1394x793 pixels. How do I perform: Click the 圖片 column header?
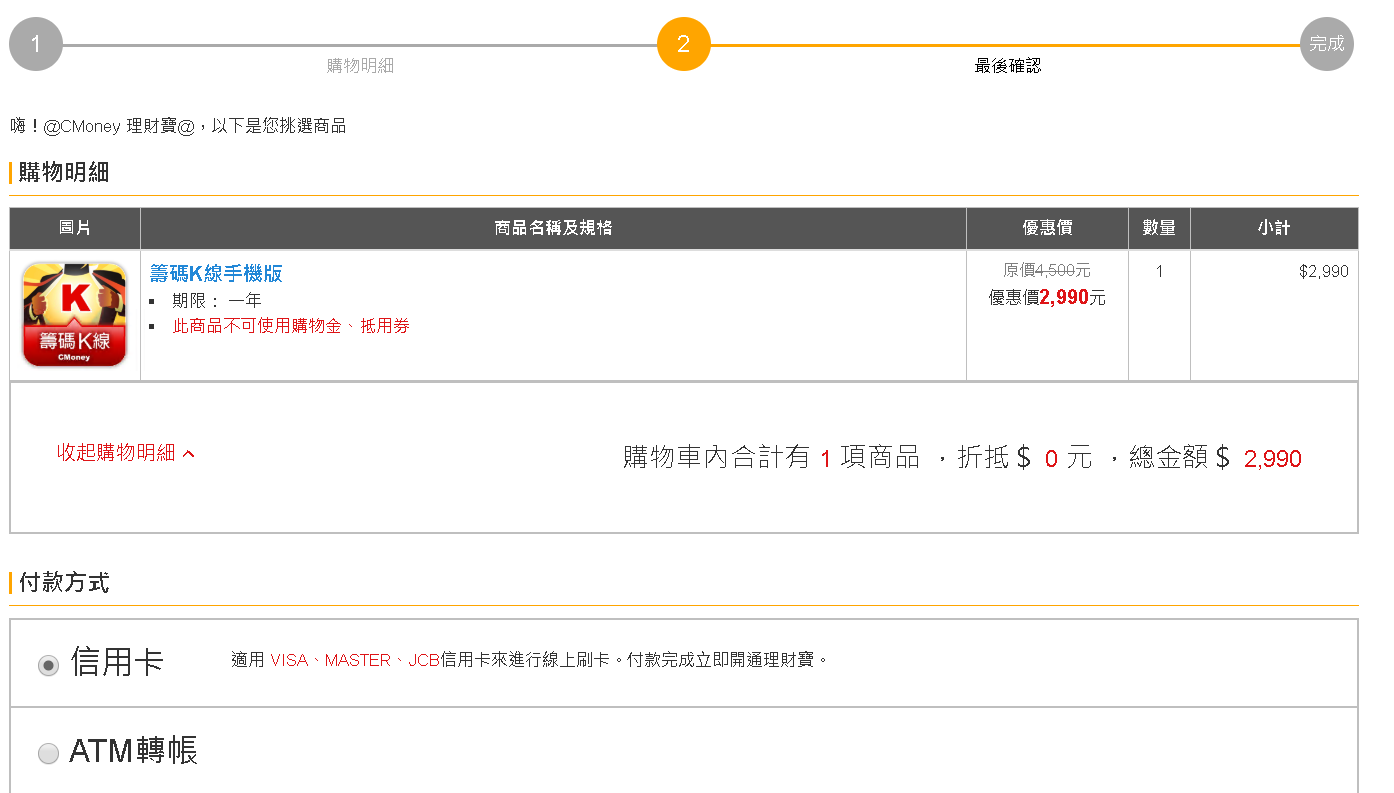click(x=75, y=228)
